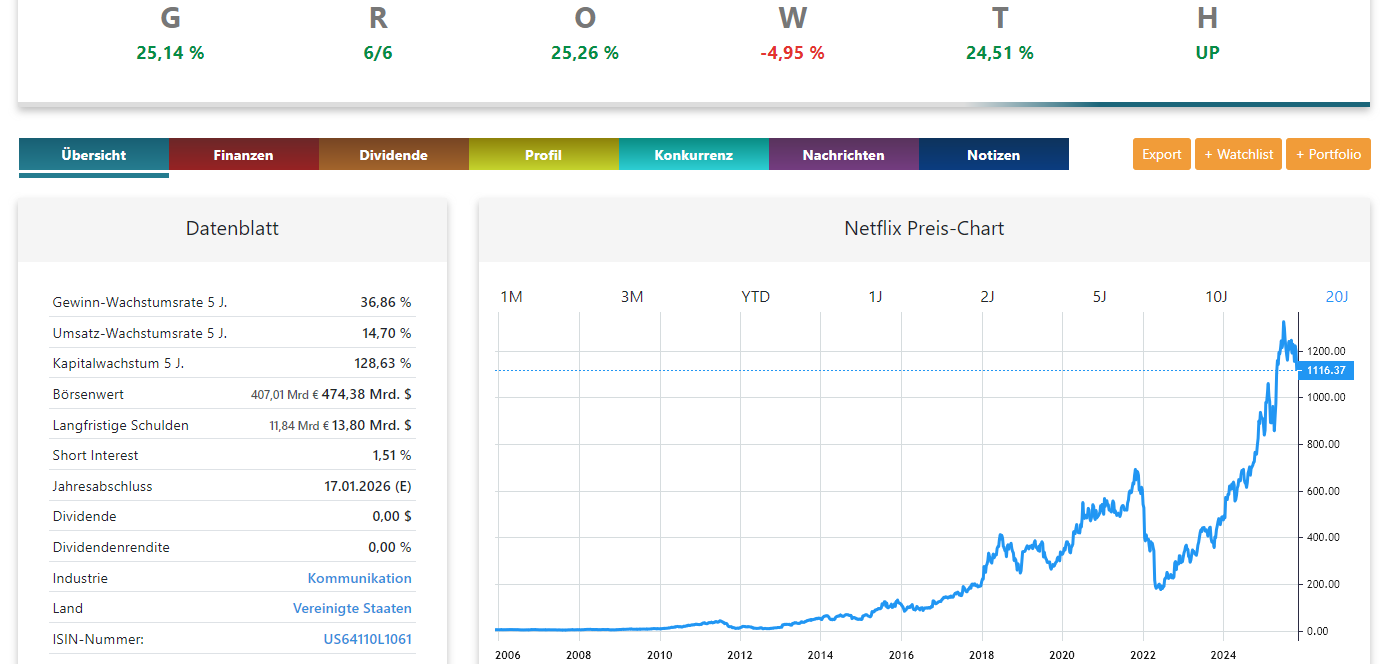
Task: Go to the Notizen tab
Action: point(993,155)
